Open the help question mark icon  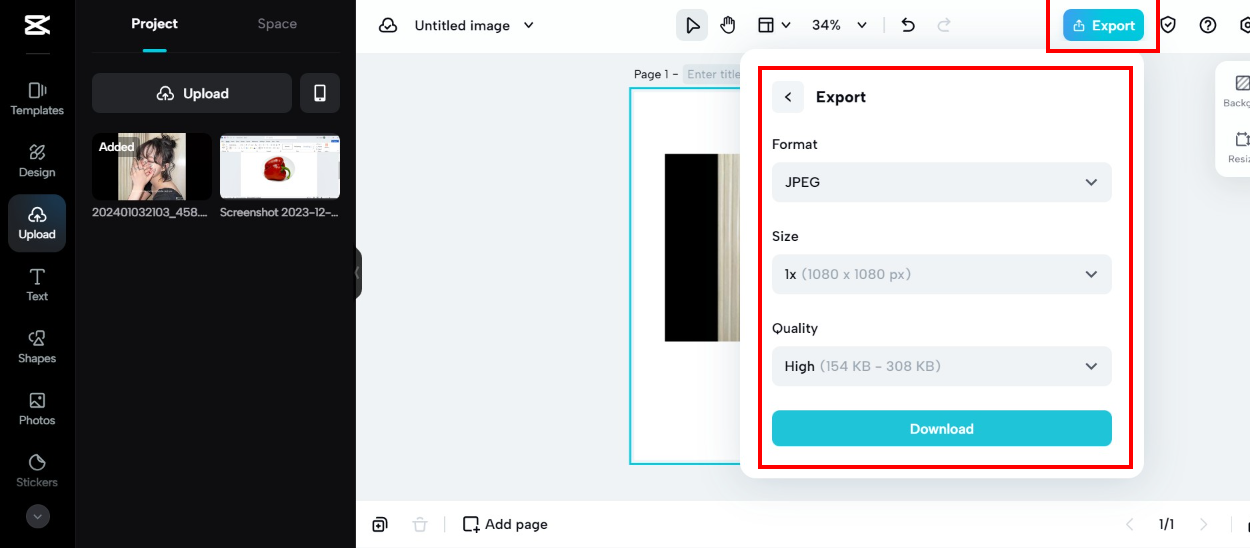pyautogui.click(x=1208, y=25)
